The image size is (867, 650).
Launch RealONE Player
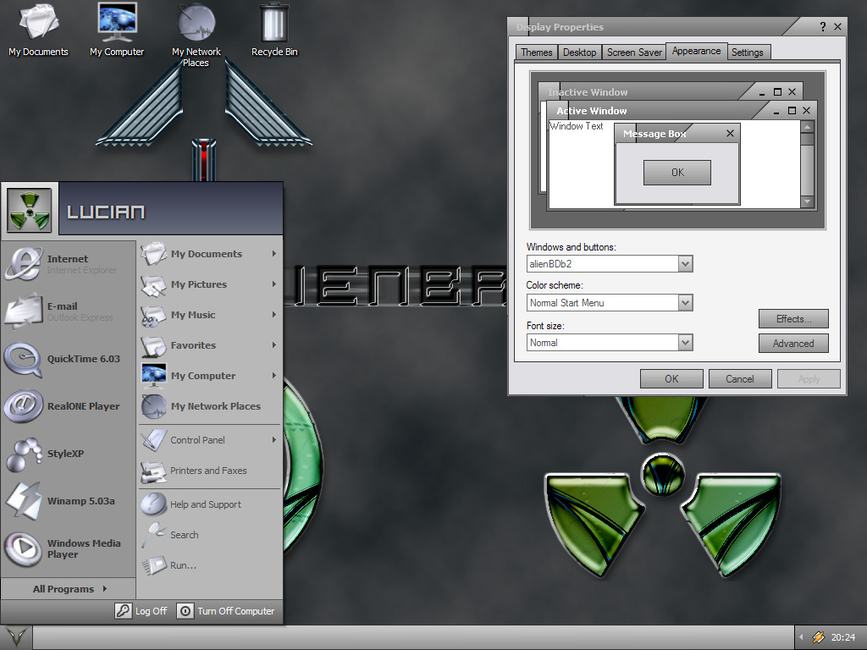68,406
